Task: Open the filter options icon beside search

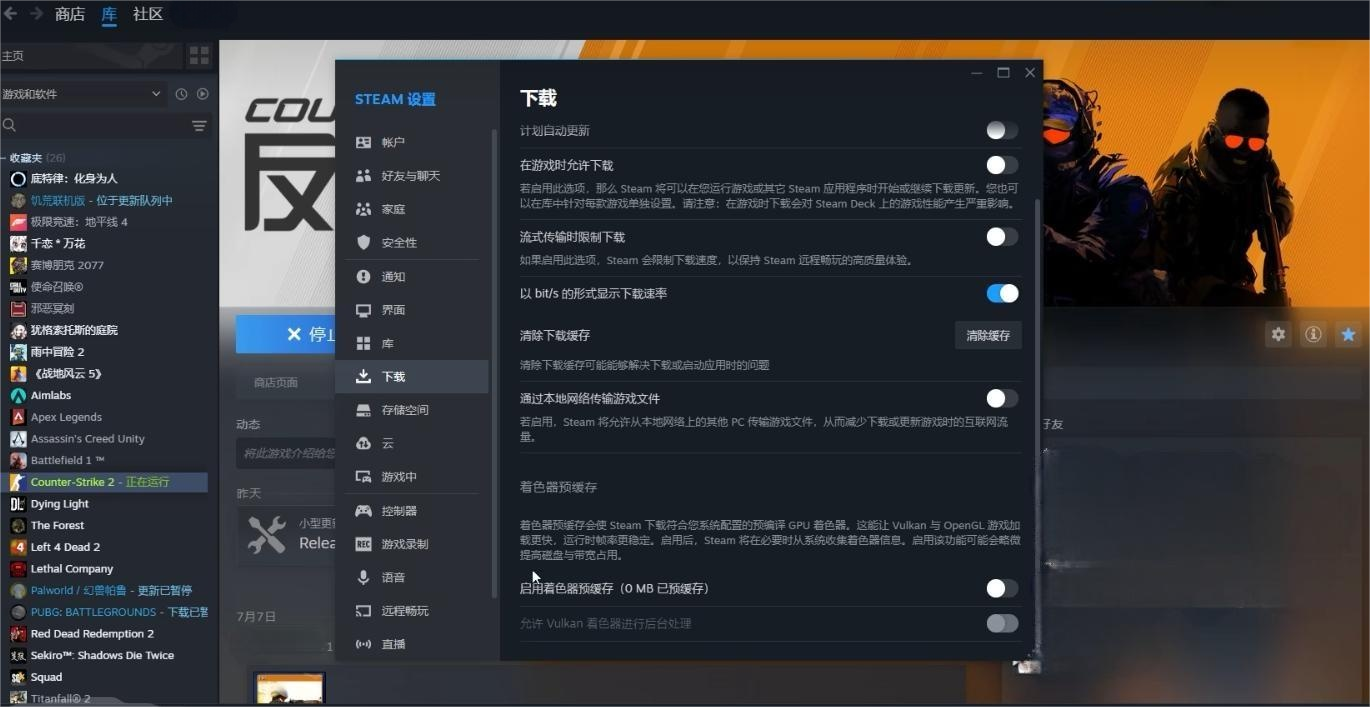Action: 199,126
